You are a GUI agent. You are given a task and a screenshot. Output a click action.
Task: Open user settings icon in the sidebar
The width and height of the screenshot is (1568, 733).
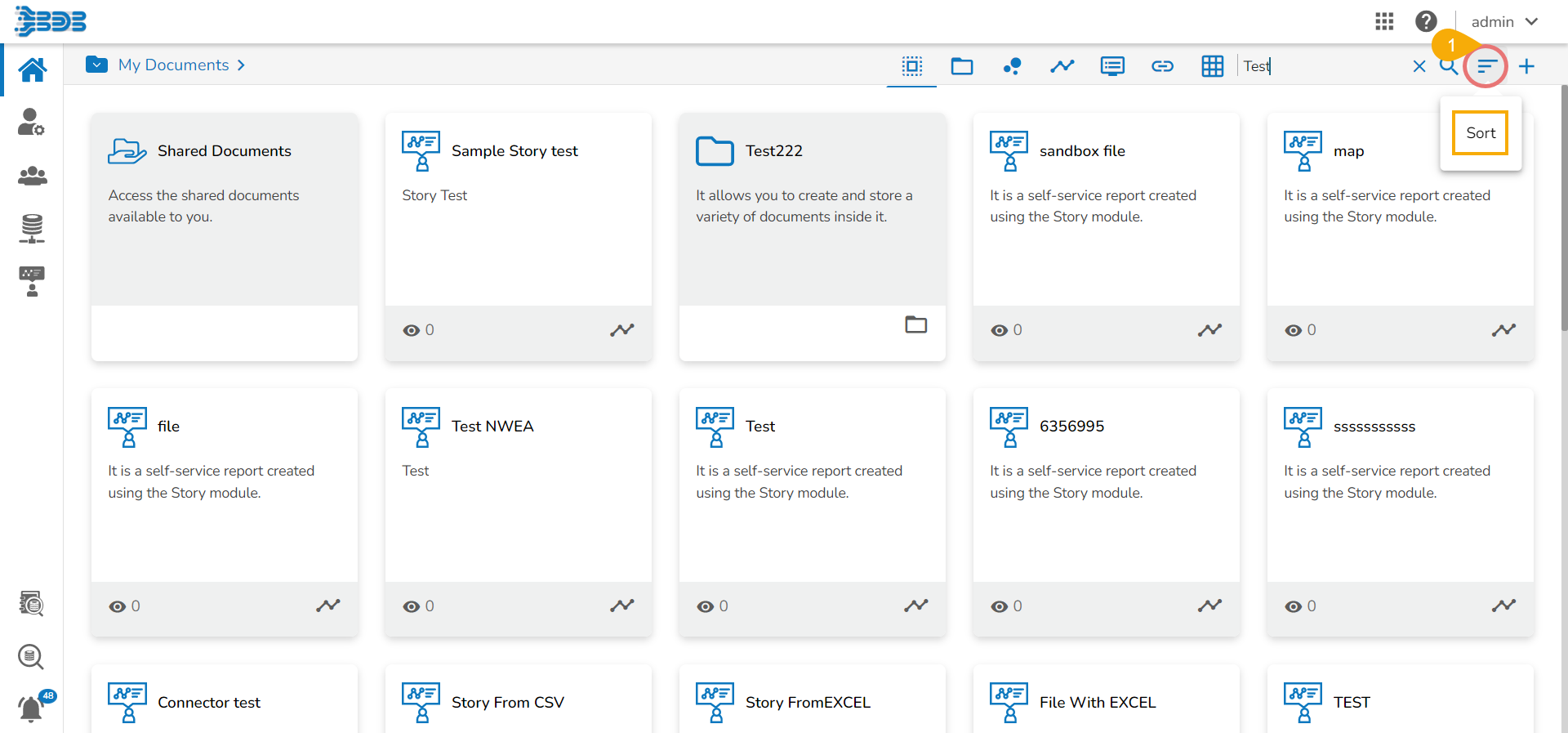pyautogui.click(x=31, y=123)
